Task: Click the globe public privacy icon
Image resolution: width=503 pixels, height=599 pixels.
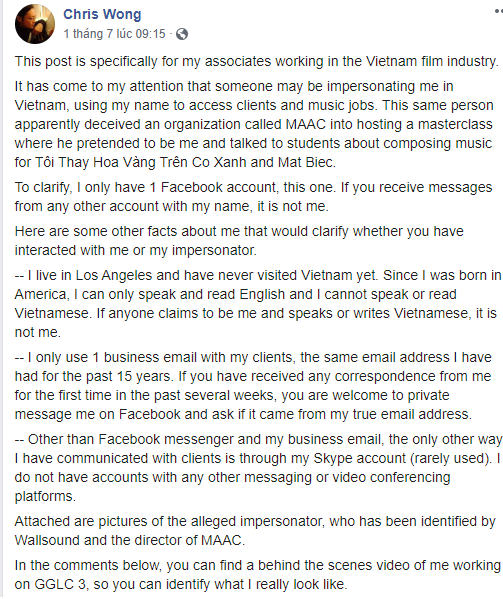Action: click(x=182, y=34)
